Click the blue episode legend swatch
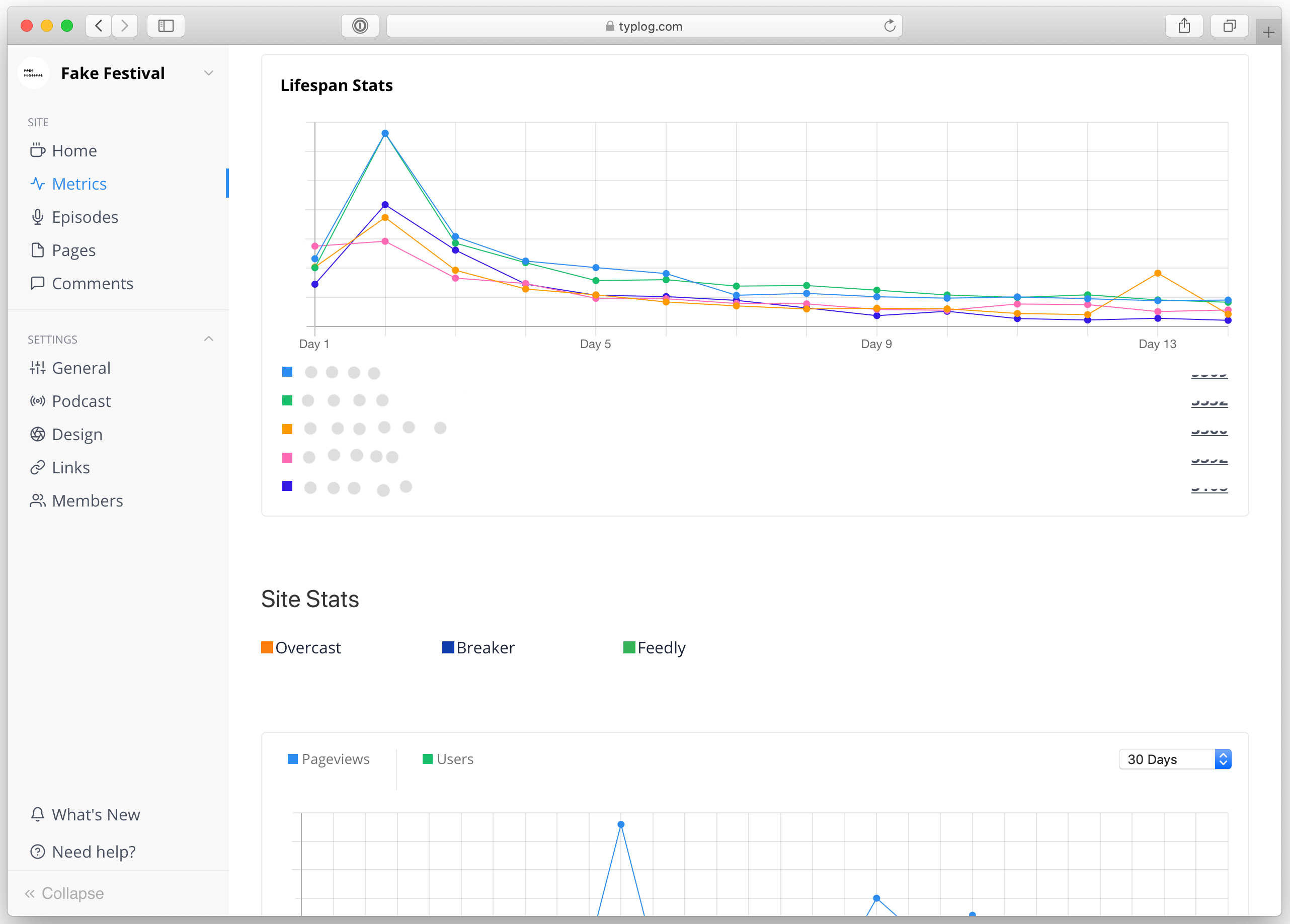This screenshot has width=1290, height=924. [287, 372]
